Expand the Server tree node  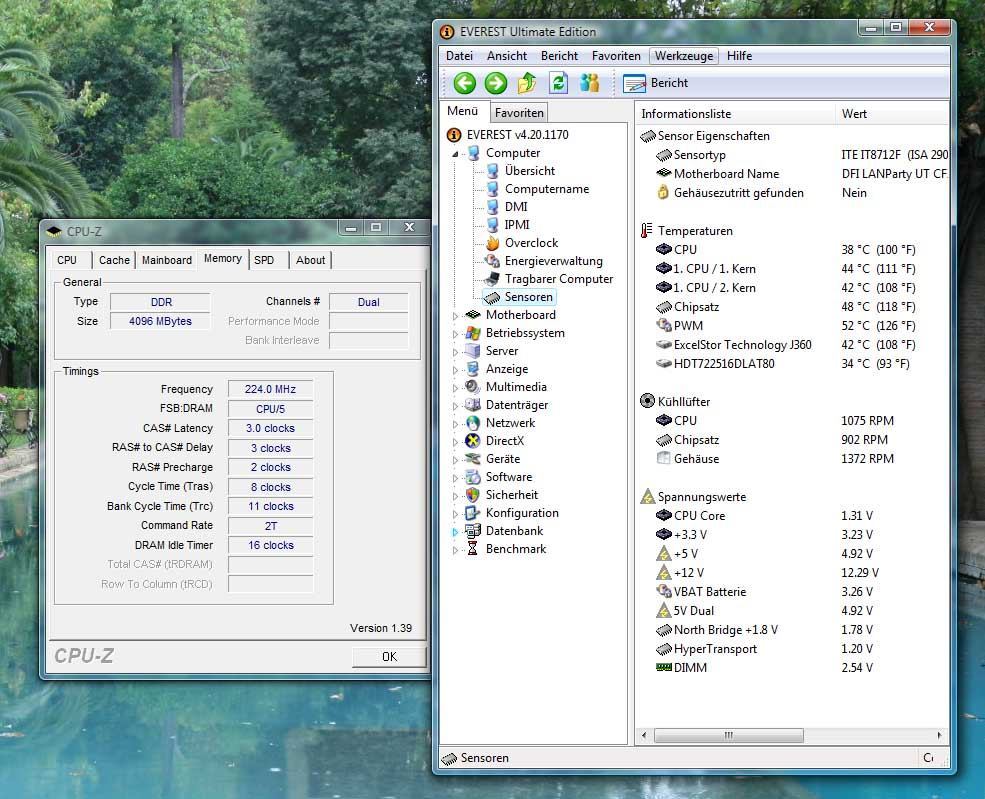click(x=455, y=352)
